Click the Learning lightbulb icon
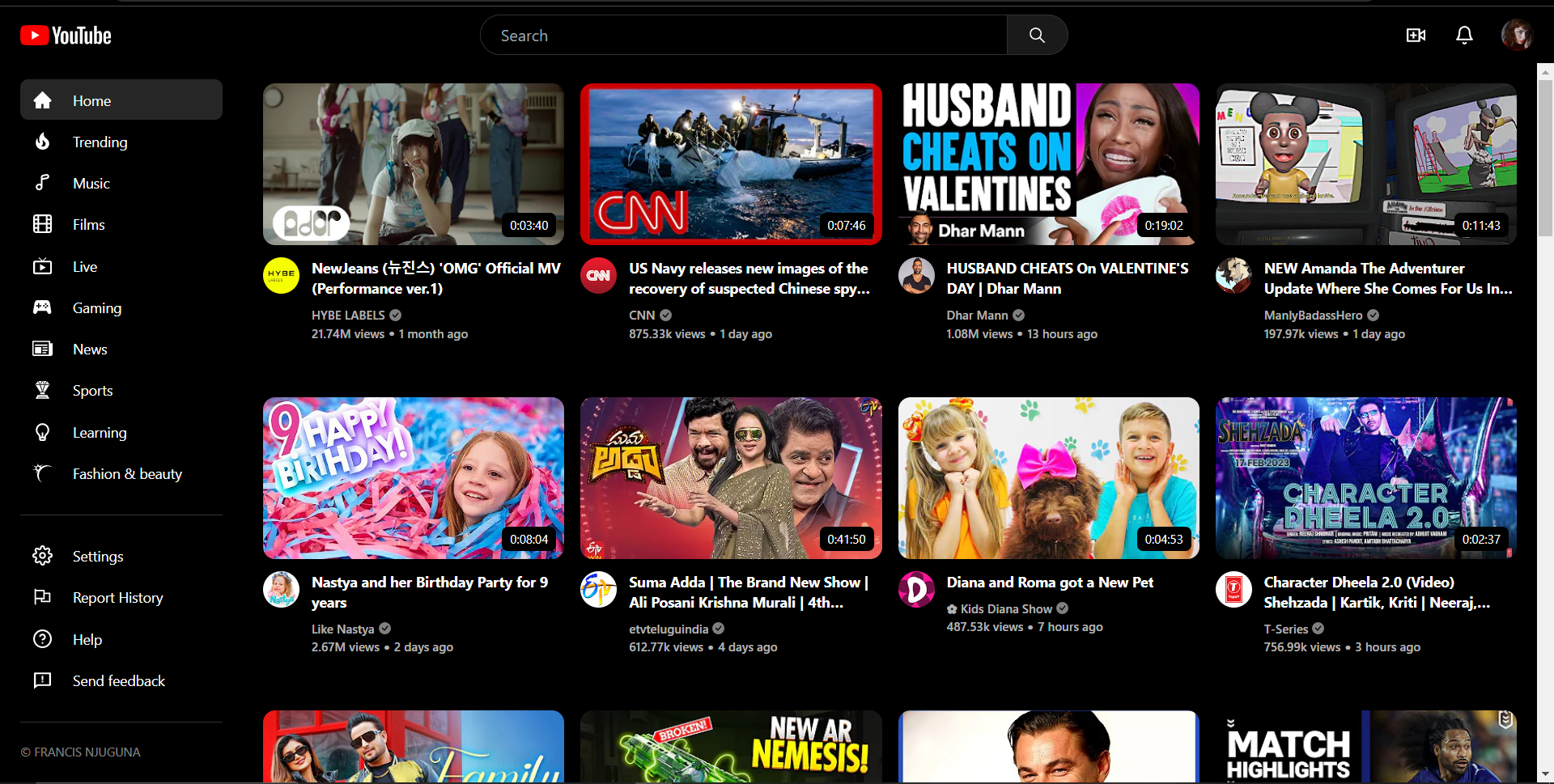Viewport: 1554px width, 784px height. click(42, 432)
